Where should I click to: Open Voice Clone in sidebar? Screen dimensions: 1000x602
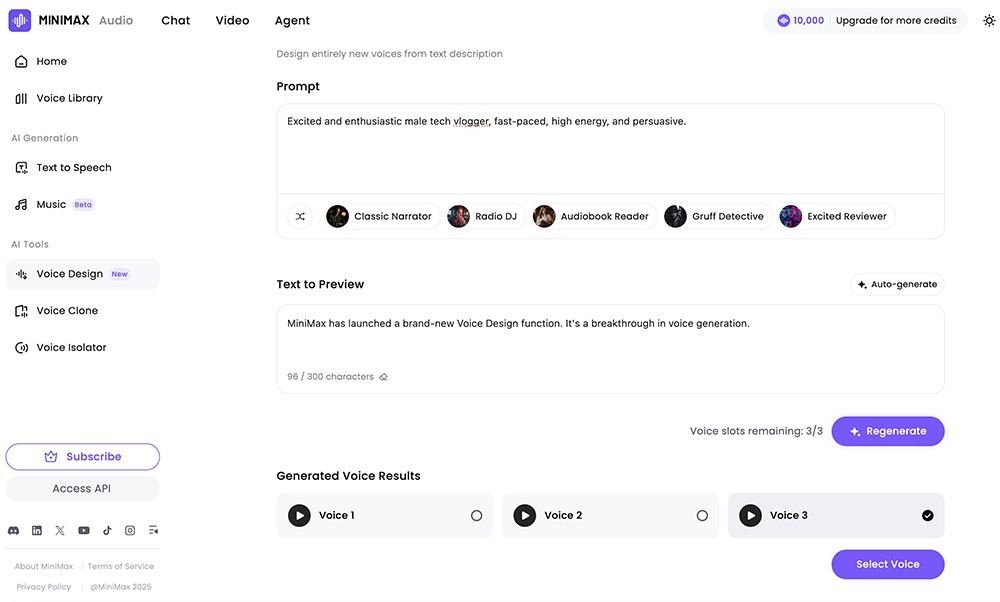point(67,311)
